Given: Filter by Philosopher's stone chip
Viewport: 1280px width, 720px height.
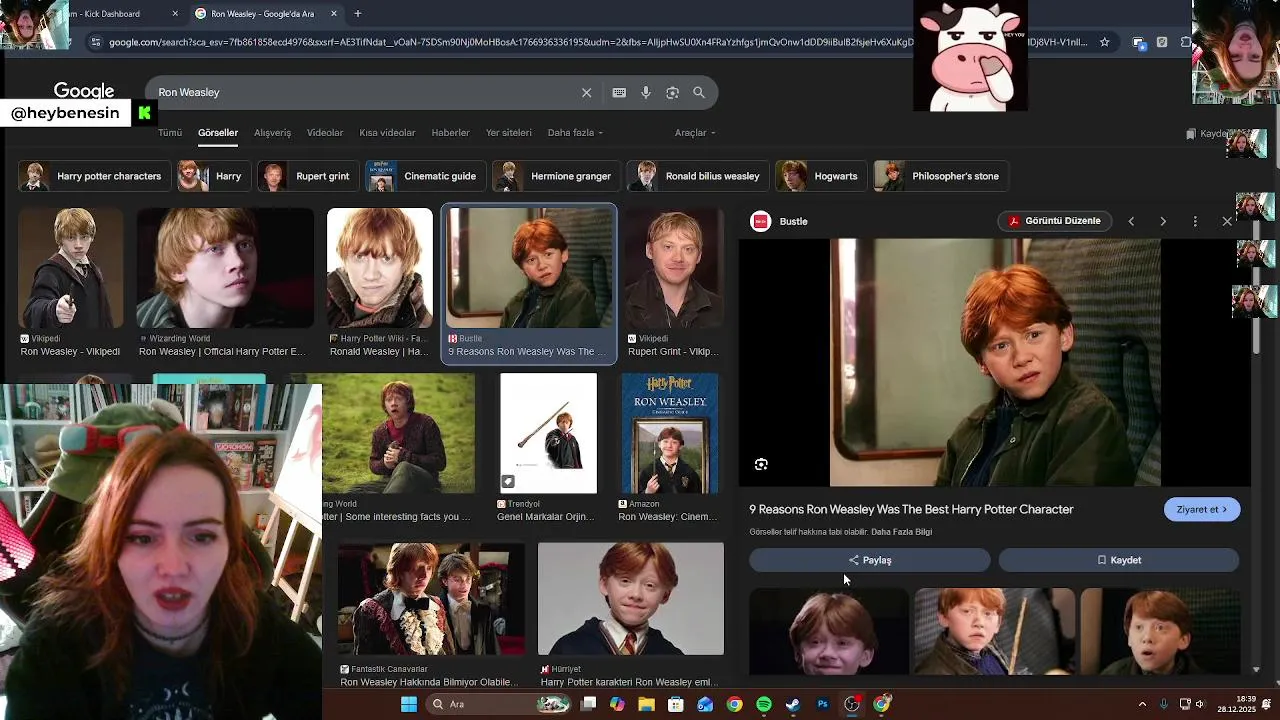Looking at the screenshot, I should click(x=940, y=176).
